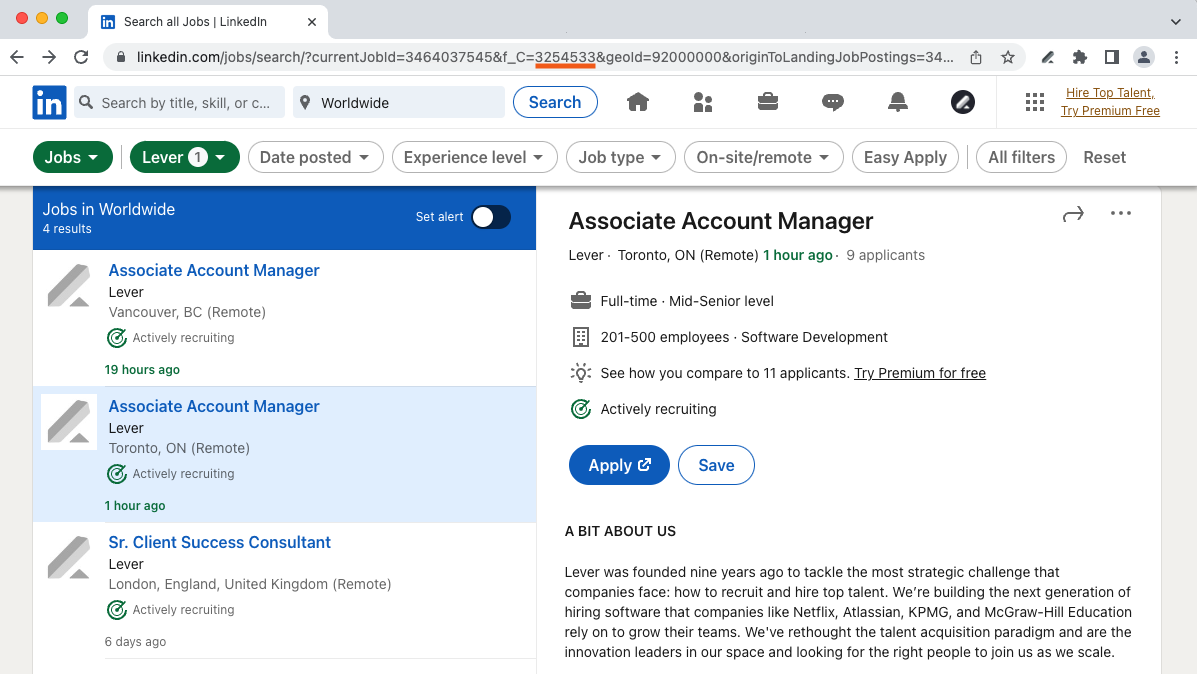Open the Try Premium for free link
Image resolution: width=1197 pixels, height=674 pixels.
[920, 373]
